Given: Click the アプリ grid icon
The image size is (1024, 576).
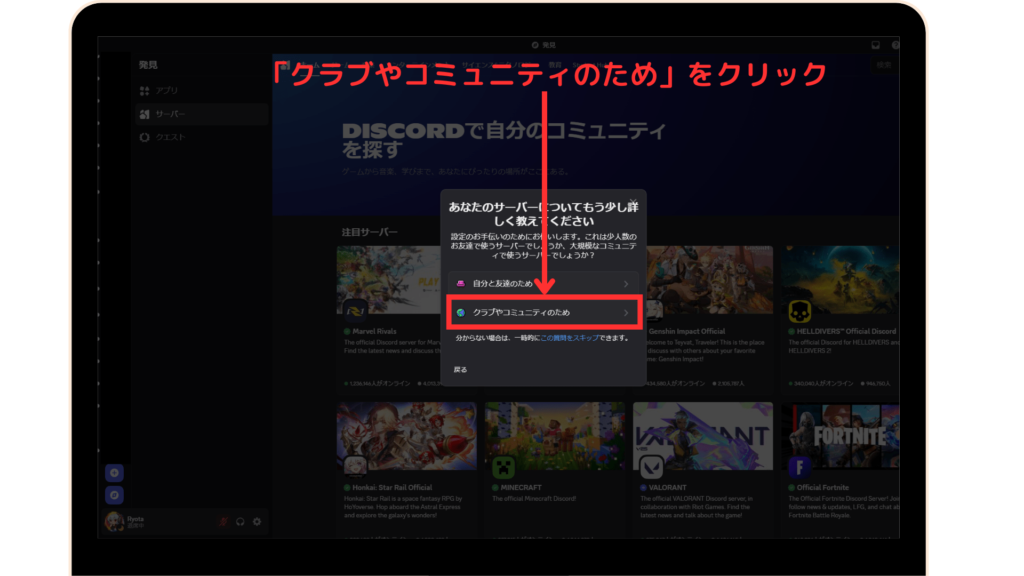Looking at the screenshot, I should click(x=144, y=90).
